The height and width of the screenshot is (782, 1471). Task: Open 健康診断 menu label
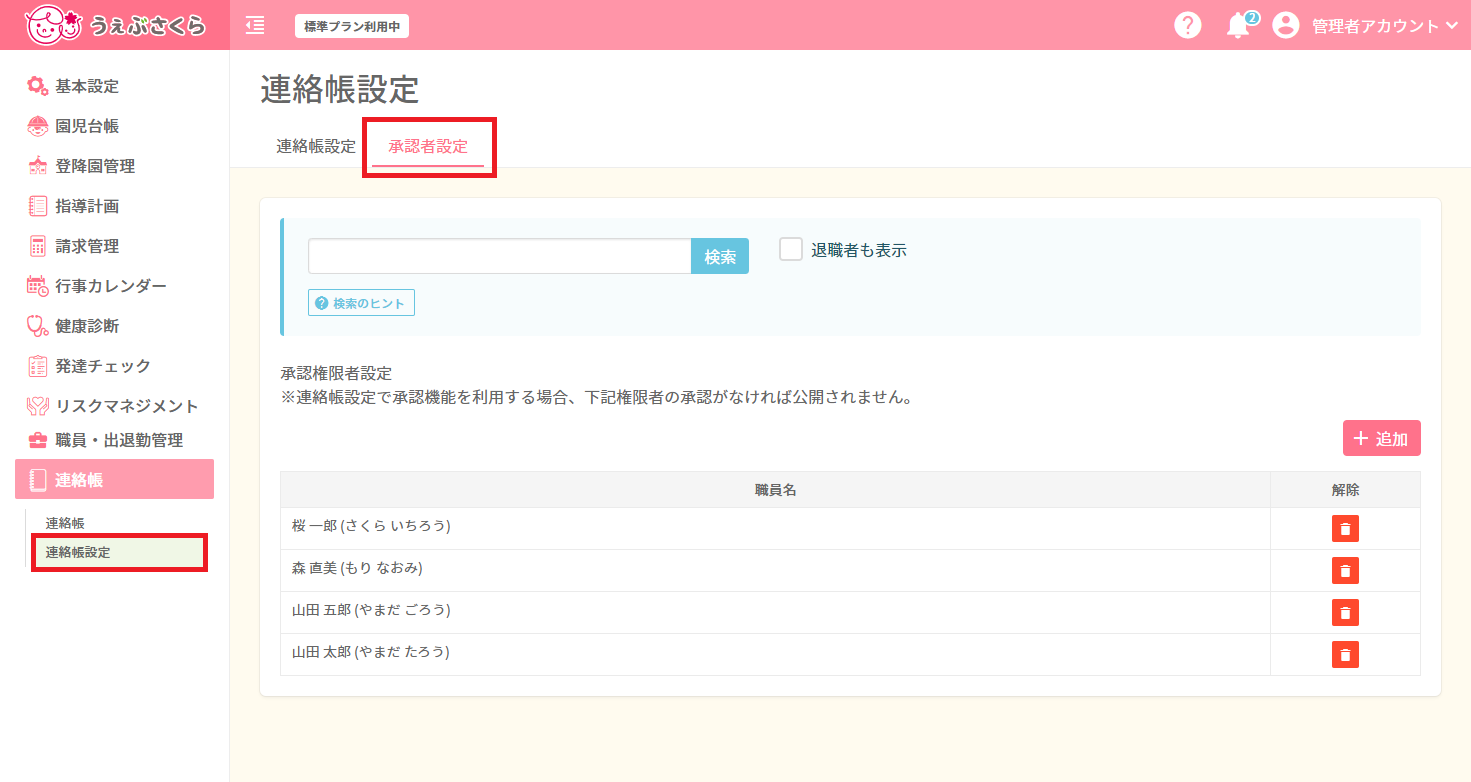87,326
